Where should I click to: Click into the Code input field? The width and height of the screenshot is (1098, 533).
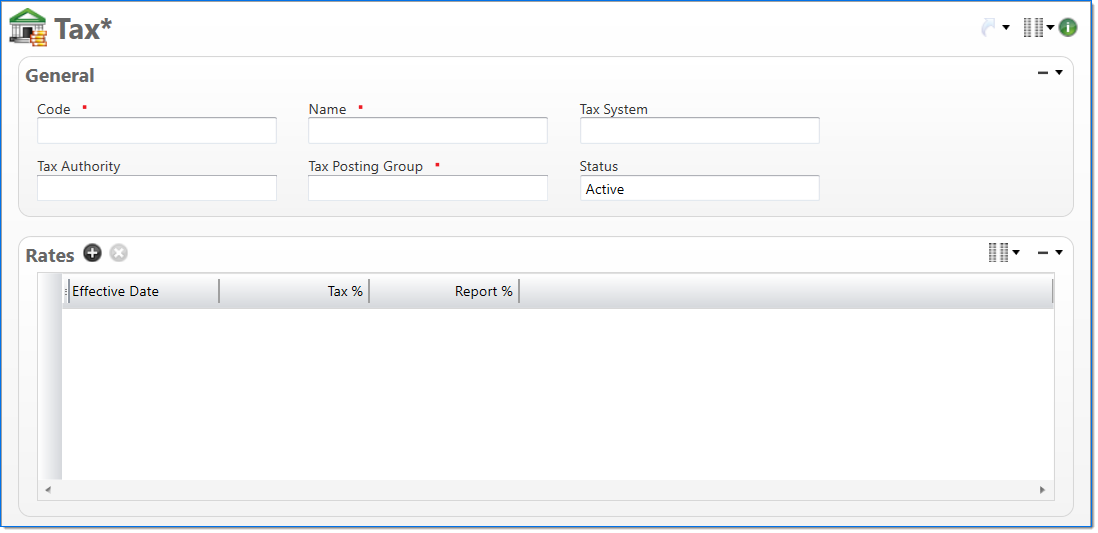tap(157, 131)
